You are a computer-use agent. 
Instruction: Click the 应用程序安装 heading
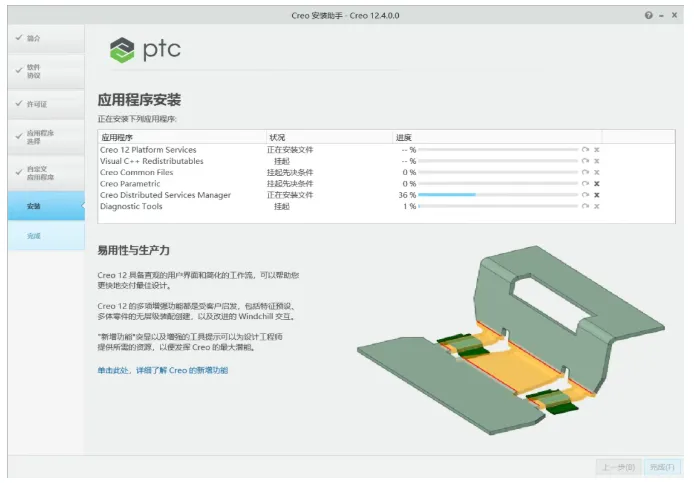[x=139, y=100]
